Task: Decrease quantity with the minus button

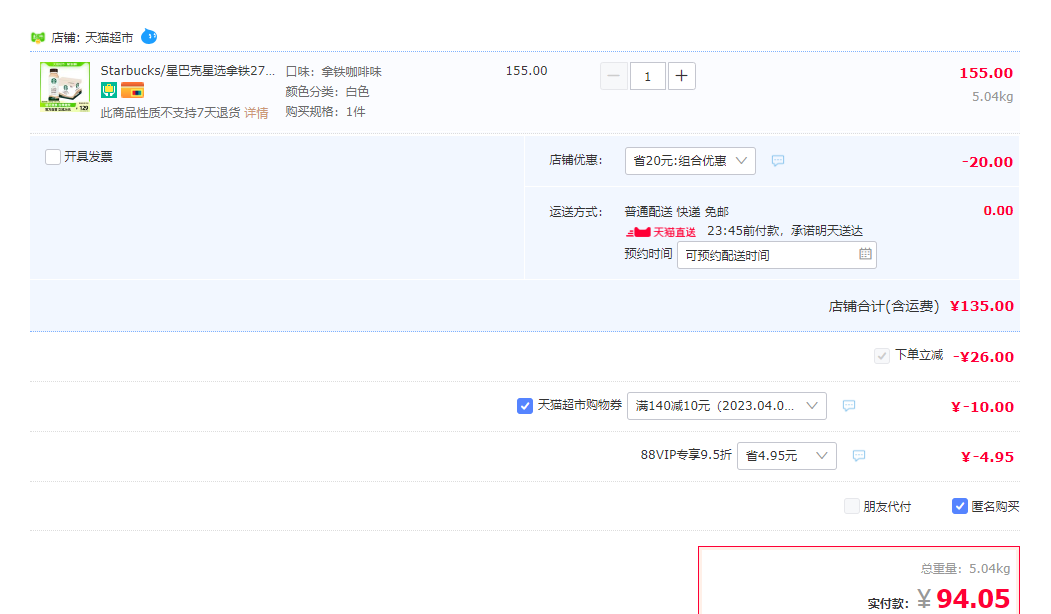Action: tap(613, 76)
